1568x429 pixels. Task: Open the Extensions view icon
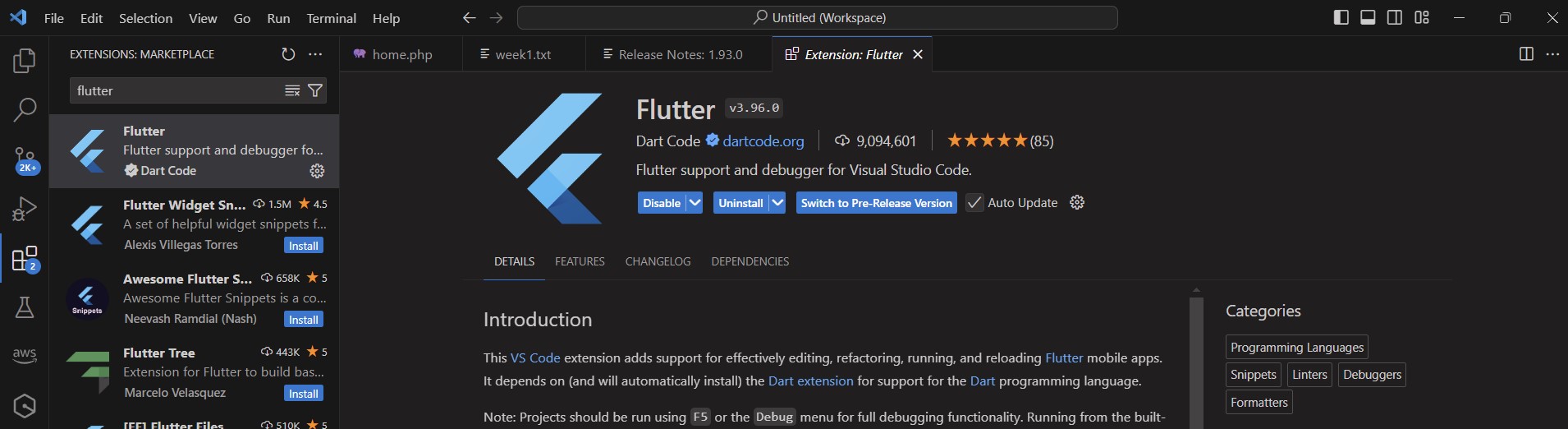[25, 259]
